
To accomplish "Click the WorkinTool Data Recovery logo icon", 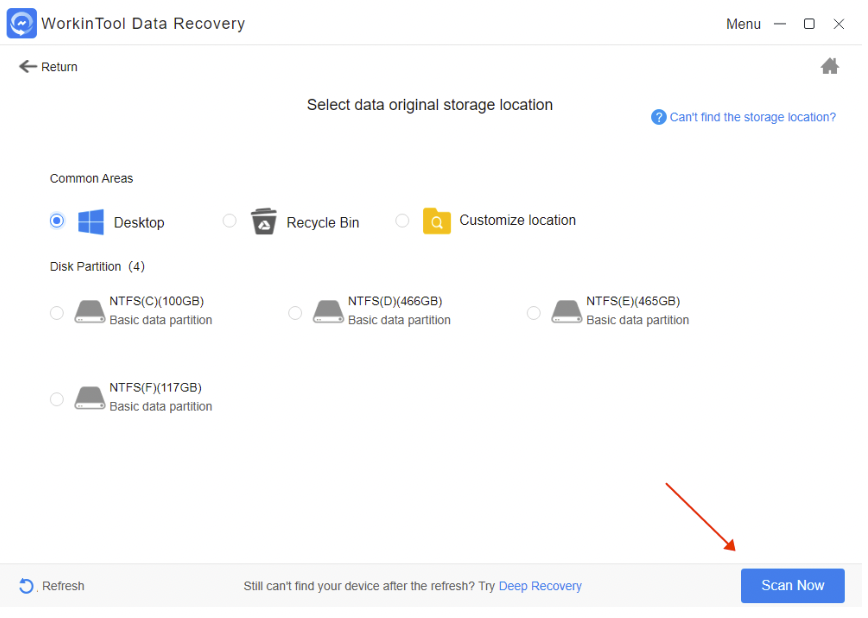I will [x=21, y=23].
